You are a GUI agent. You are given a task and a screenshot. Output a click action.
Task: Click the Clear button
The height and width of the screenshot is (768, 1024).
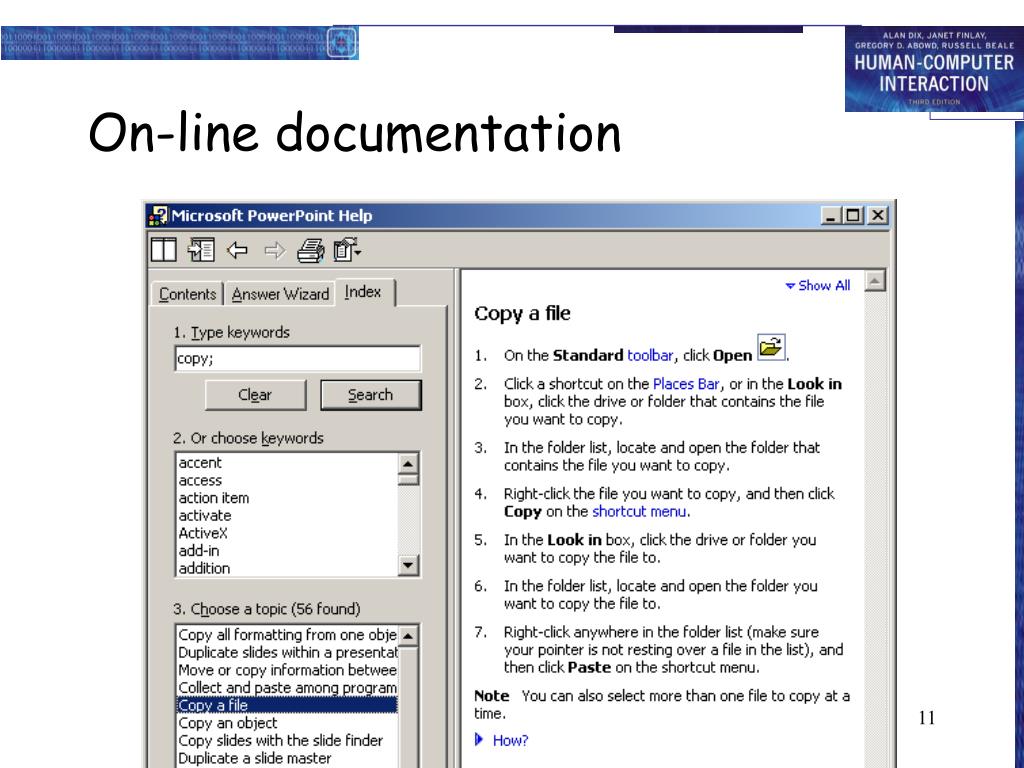pyautogui.click(x=255, y=395)
